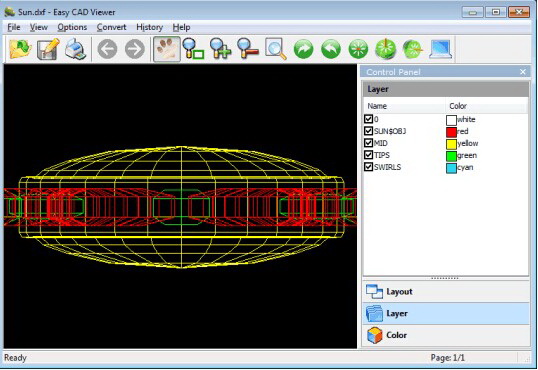Click the Save As disk-and-pencil icon
This screenshot has width=538, height=370.
point(48,49)
